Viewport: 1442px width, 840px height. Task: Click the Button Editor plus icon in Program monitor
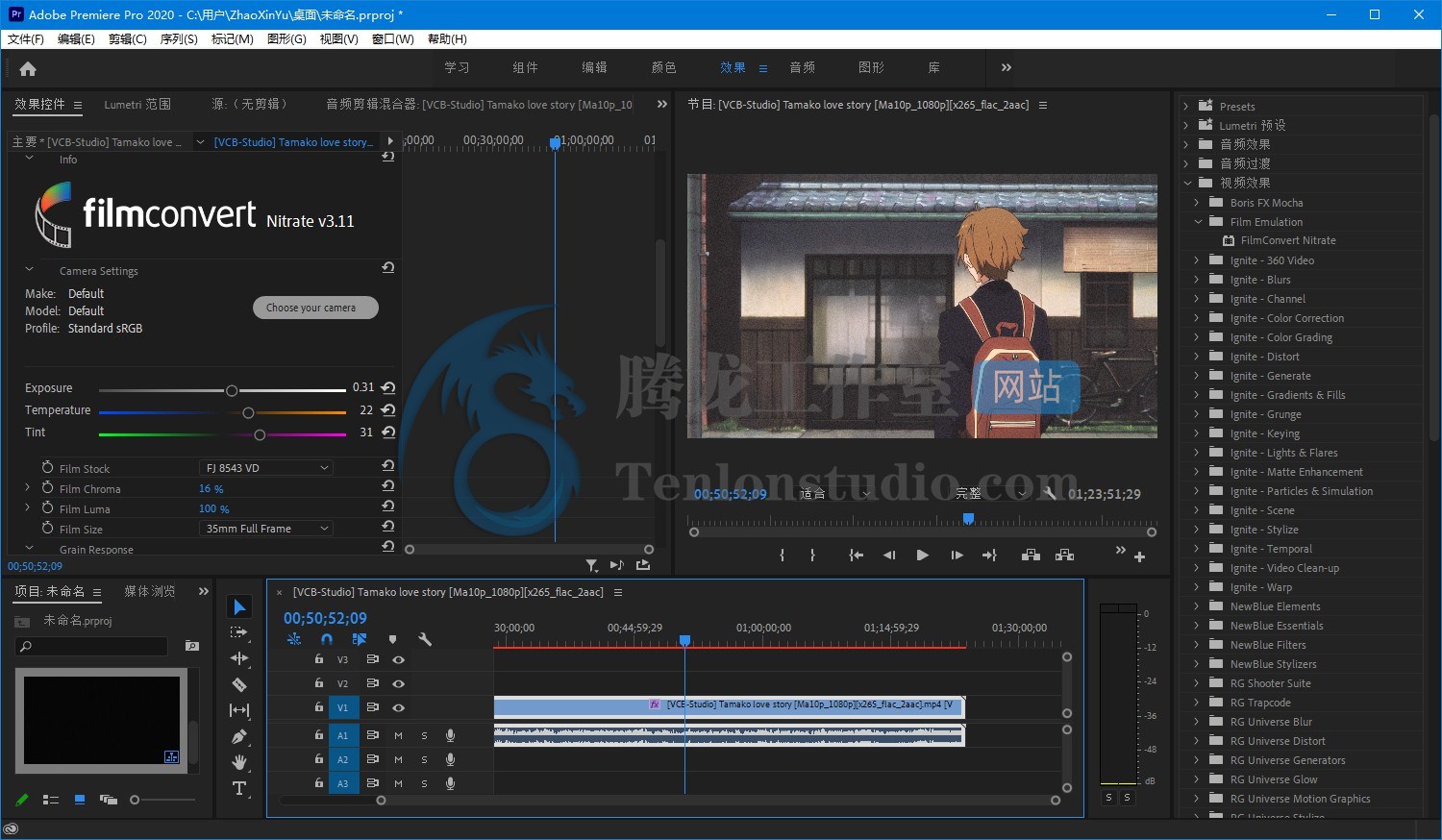(x=1139, y=556)
